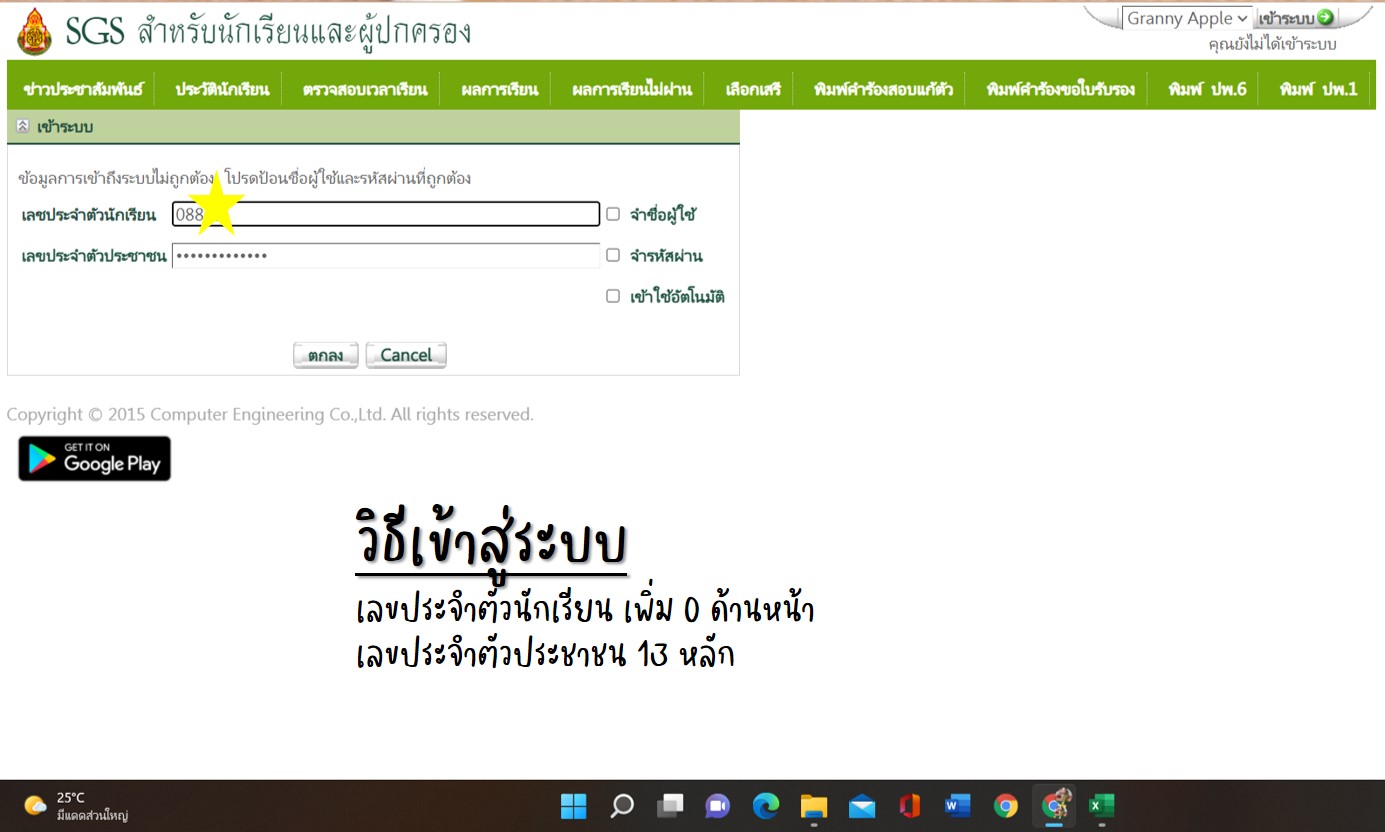The width and height of the screenshot is (1385, 832).
Task: Tick the จำรหัสผ่าน remember password checkbox
Action: pyautogui.click(x=613, y=255)
